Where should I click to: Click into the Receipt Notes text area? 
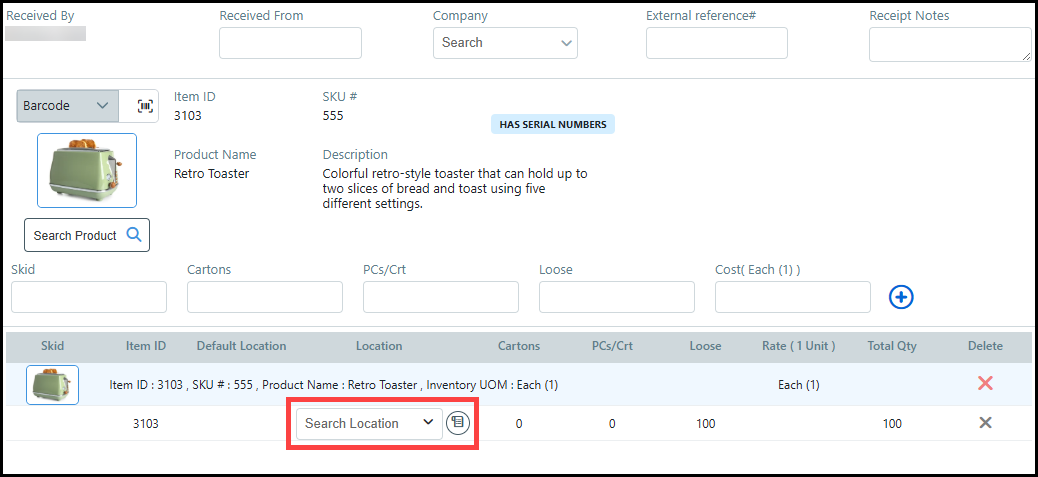pos(949,44)
